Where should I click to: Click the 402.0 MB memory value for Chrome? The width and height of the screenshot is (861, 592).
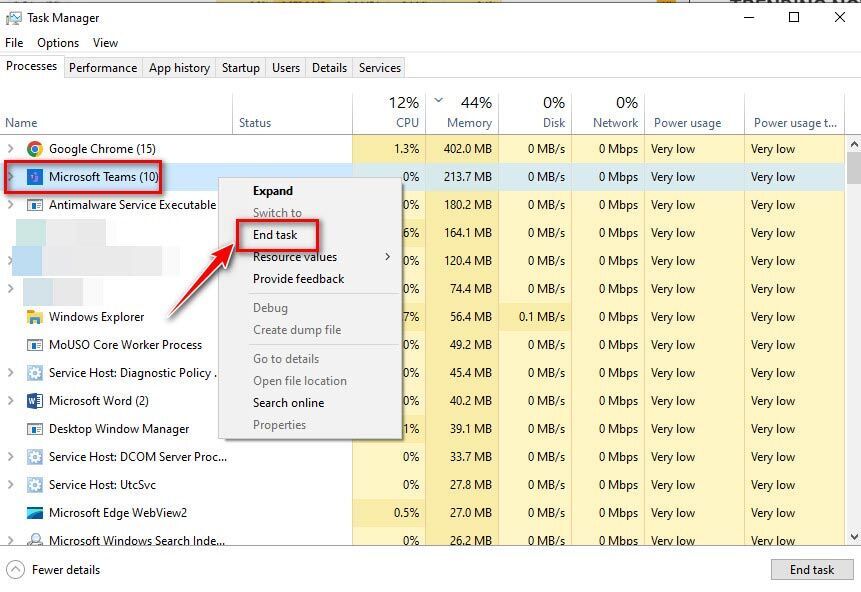[468, 149]
